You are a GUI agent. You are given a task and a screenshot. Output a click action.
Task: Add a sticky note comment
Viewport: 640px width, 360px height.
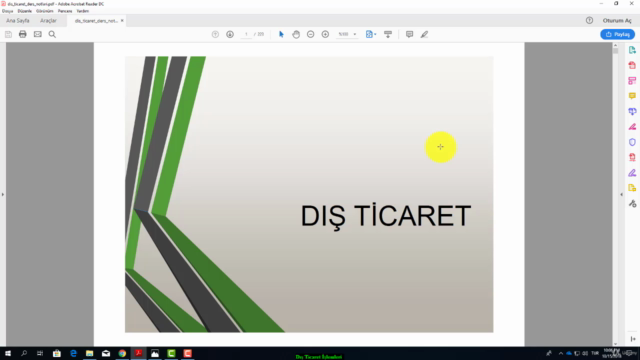tap(409, 34)
